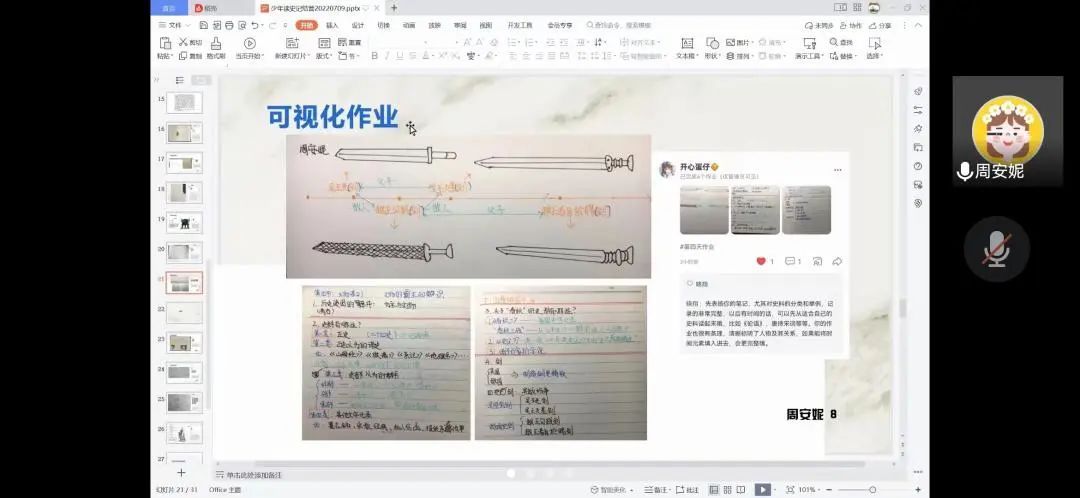Click the Replace (替换) icon
Image resolution: width=1080 pixels, height=498 pixels.
tap(833, 56)
